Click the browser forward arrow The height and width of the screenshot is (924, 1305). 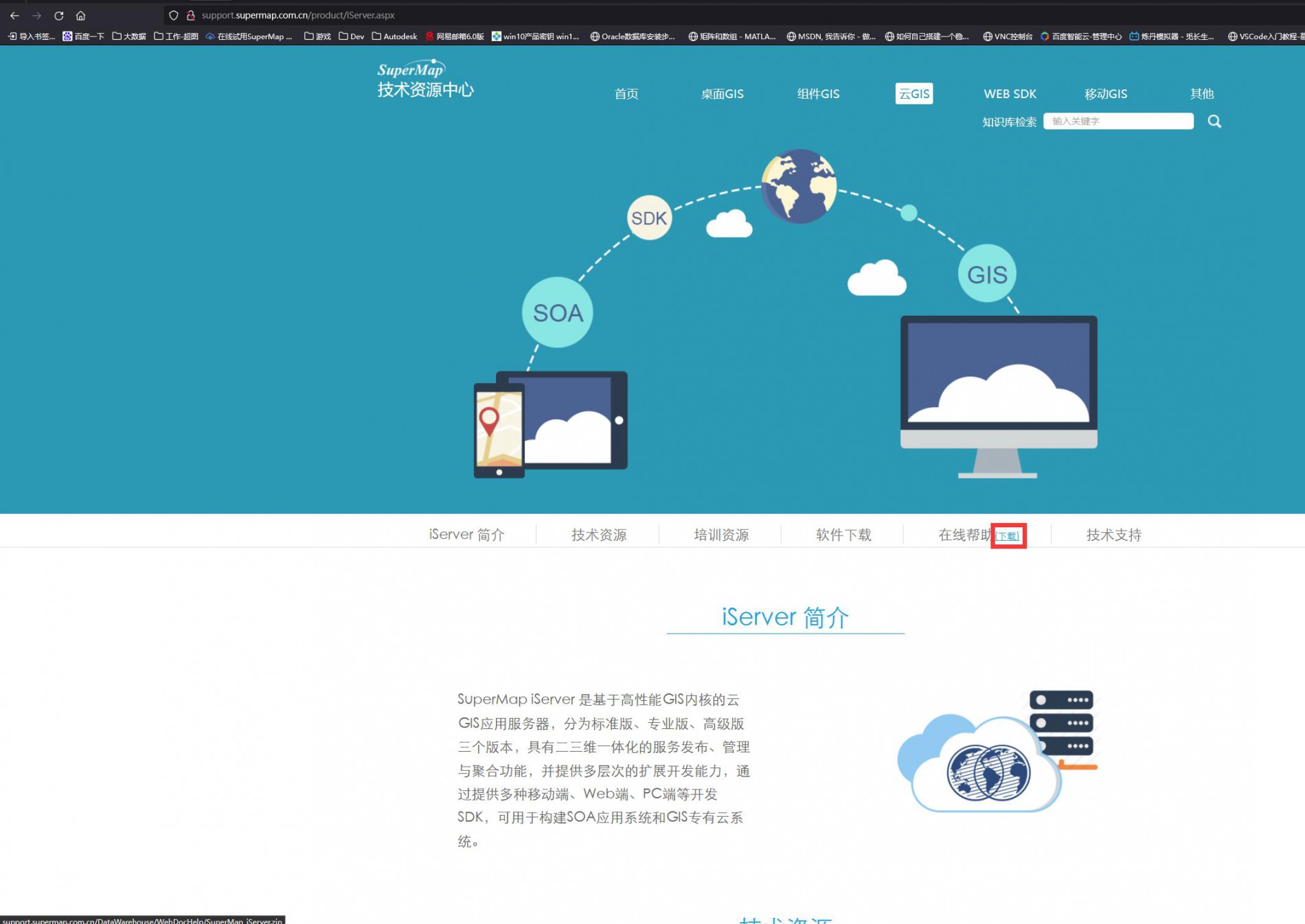[x=36, y=15]
